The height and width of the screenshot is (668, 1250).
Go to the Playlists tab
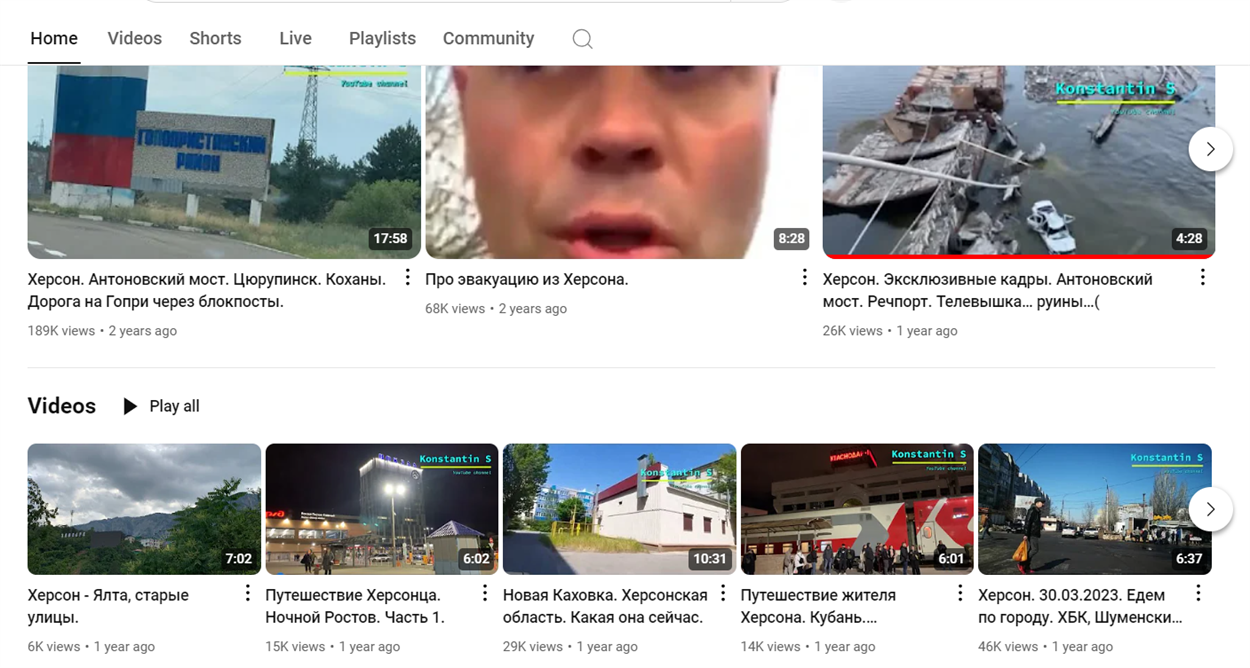pyautogui.click(x=382, y=38)
